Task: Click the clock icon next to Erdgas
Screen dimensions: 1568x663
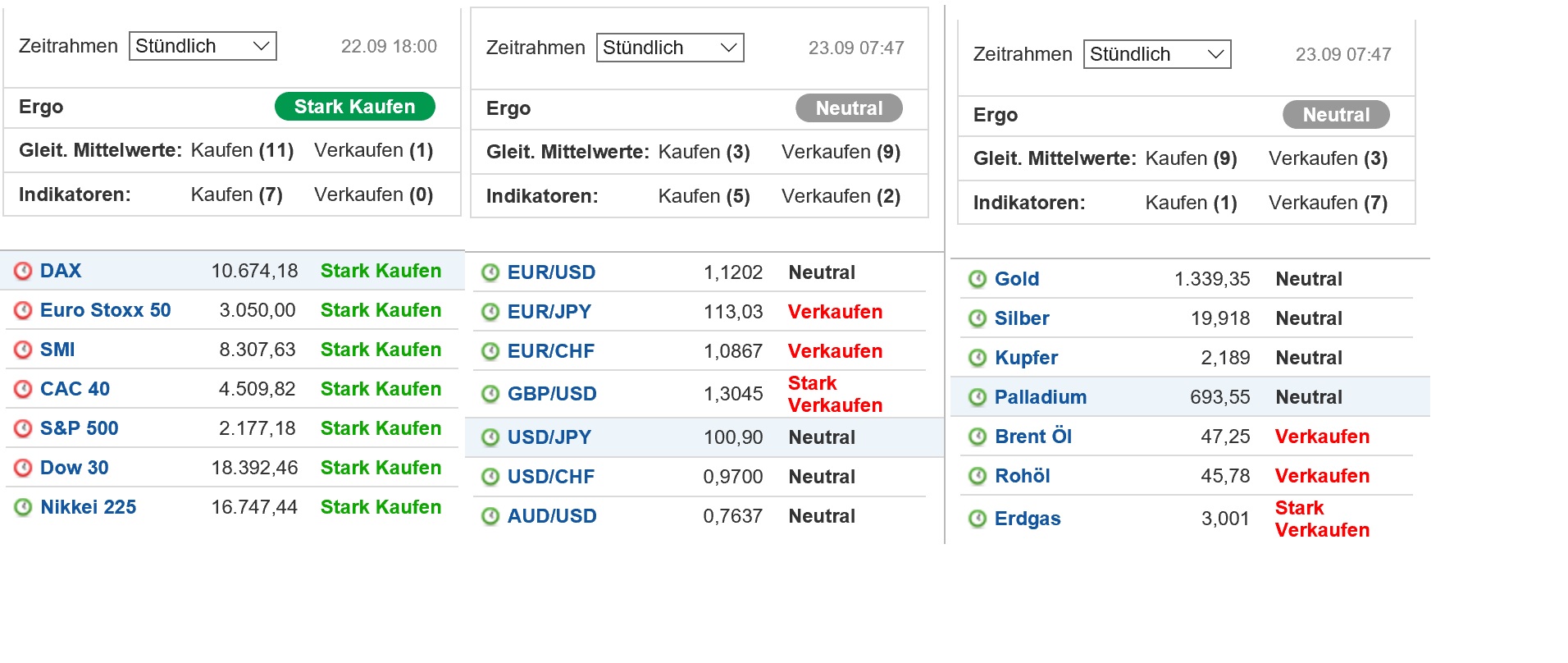Action: tap(977, 519)
